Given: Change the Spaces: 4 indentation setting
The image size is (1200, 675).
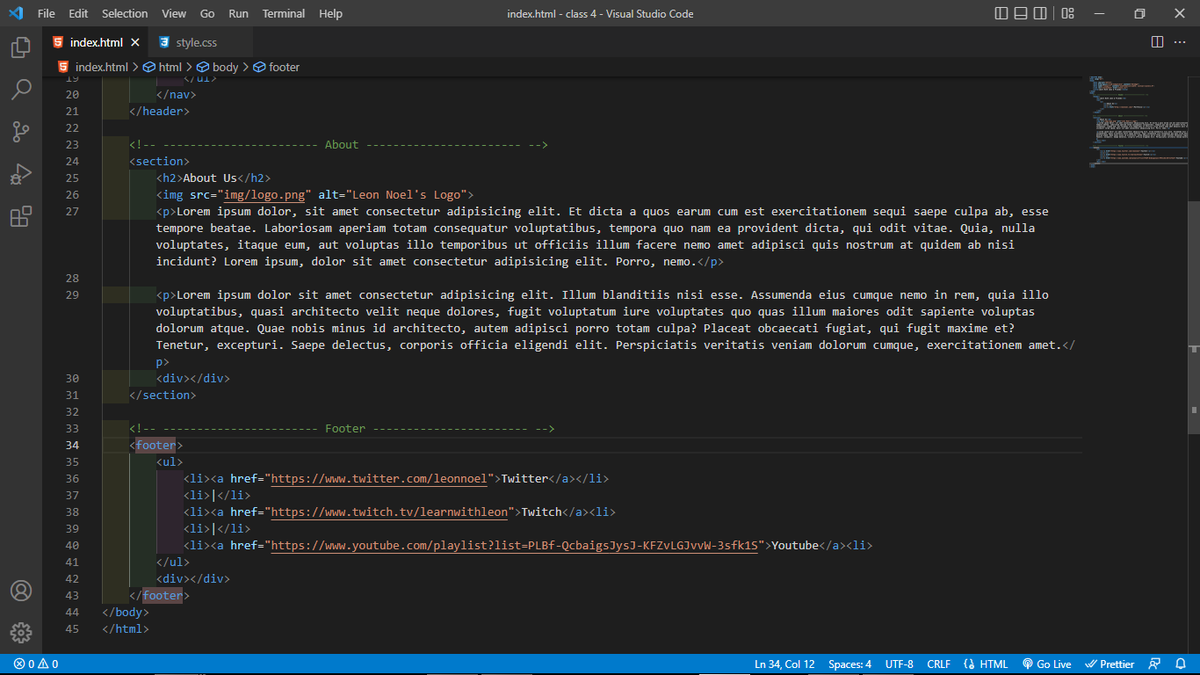Looking at the screenshot, I should click(850, 664).
